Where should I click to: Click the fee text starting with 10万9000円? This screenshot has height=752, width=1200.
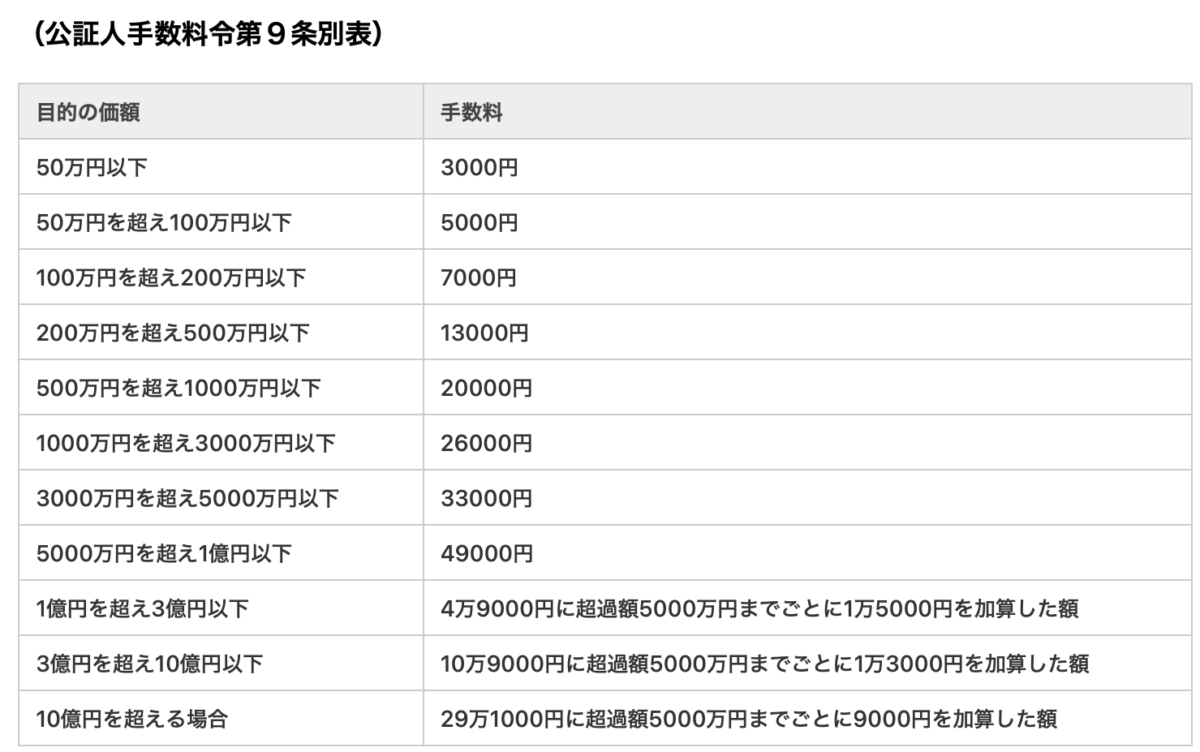(x=764, y=663)
